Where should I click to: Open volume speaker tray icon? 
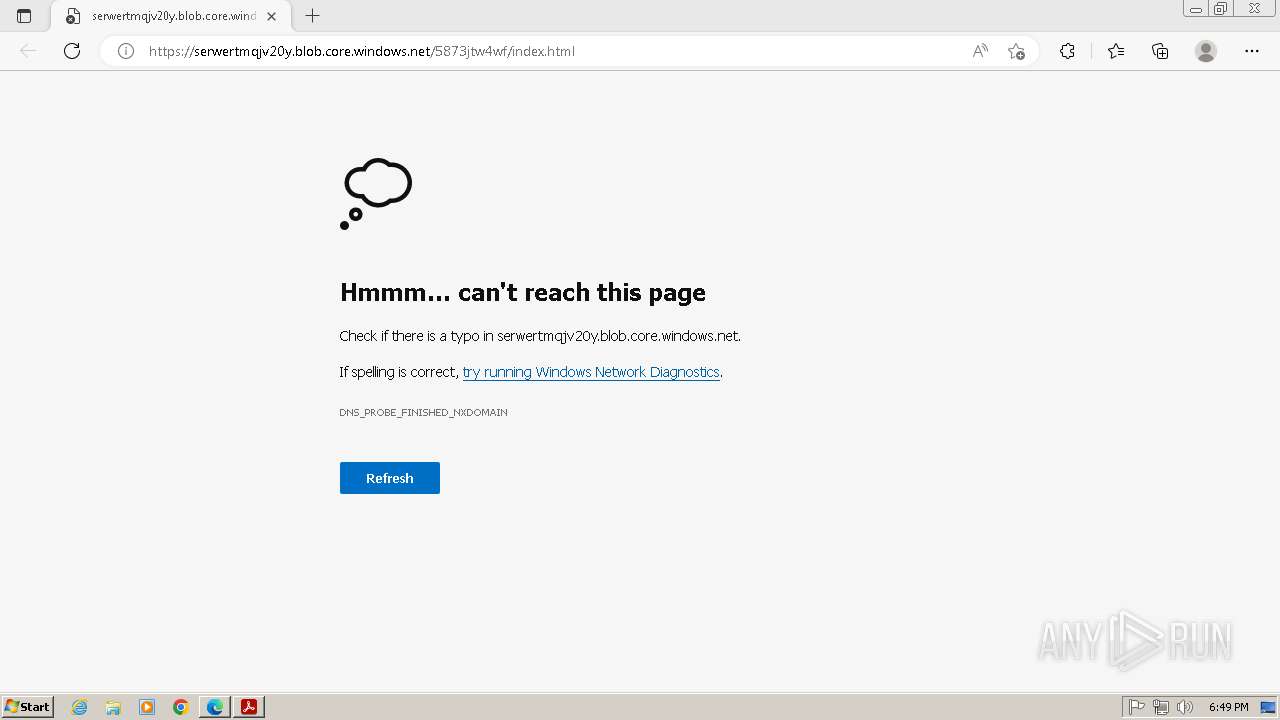click(x=1185, y=707)
